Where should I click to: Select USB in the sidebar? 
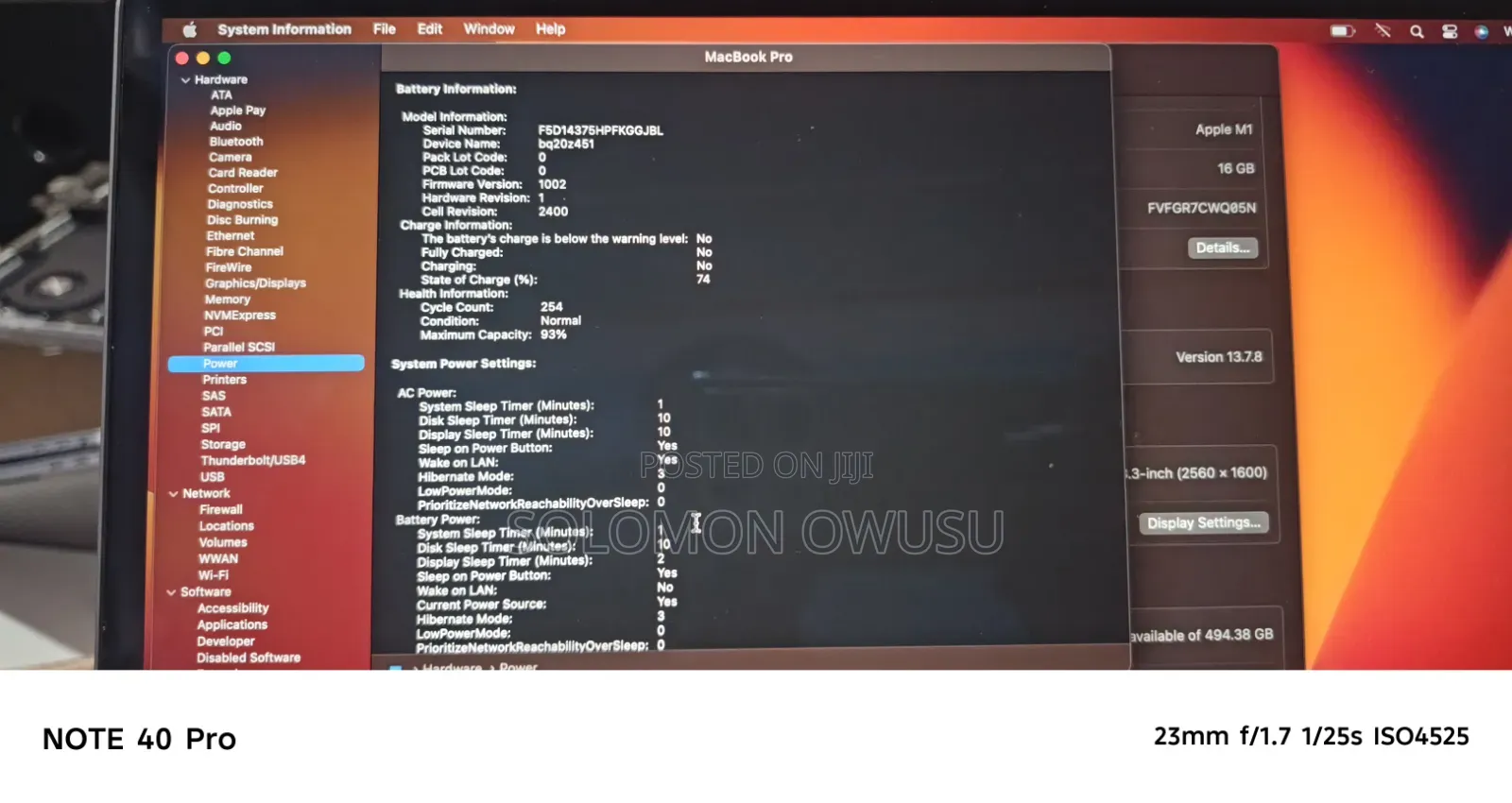[213, 477]
